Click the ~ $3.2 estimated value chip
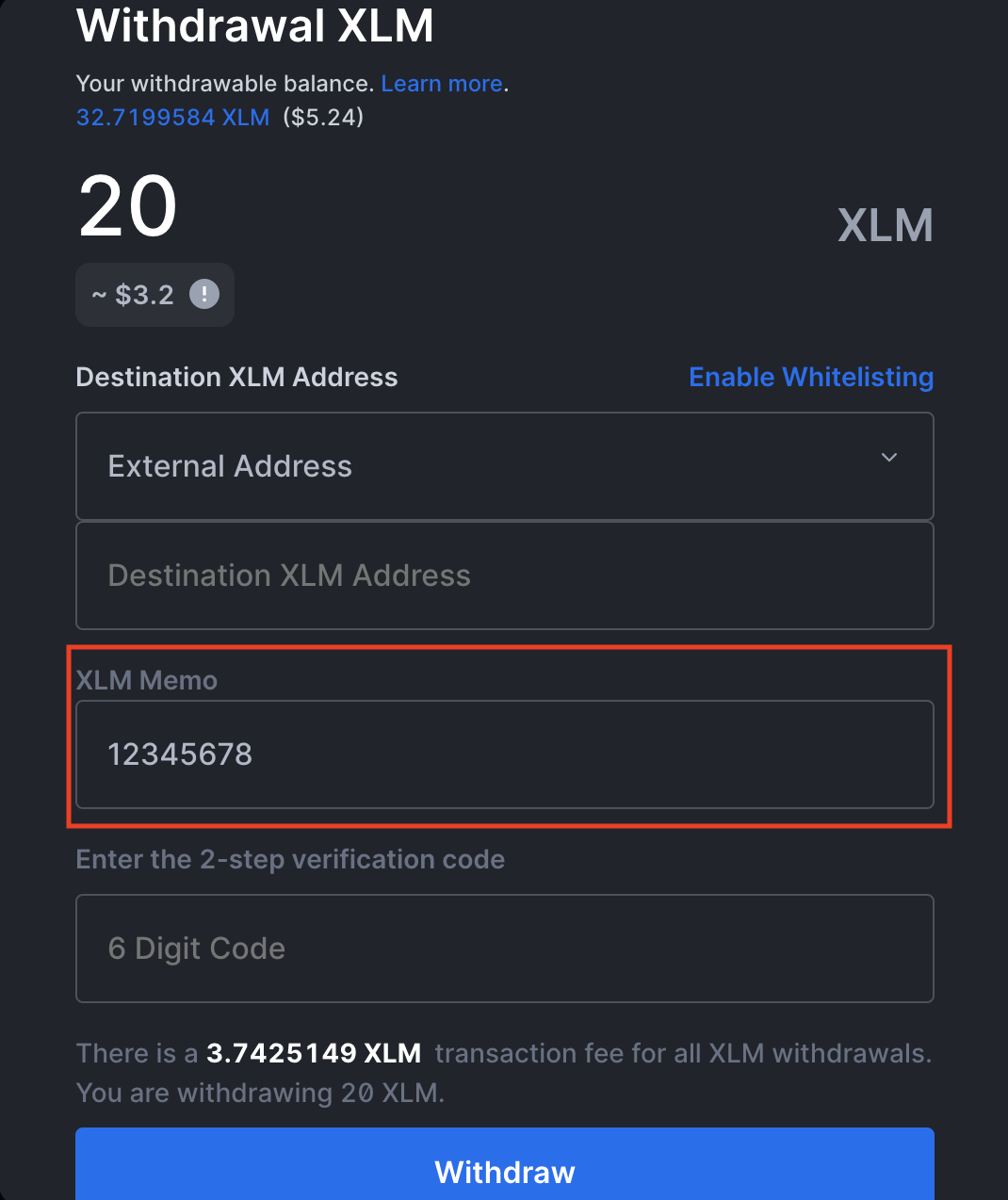Viewport: 1008px width, 1200px height. 154,295
